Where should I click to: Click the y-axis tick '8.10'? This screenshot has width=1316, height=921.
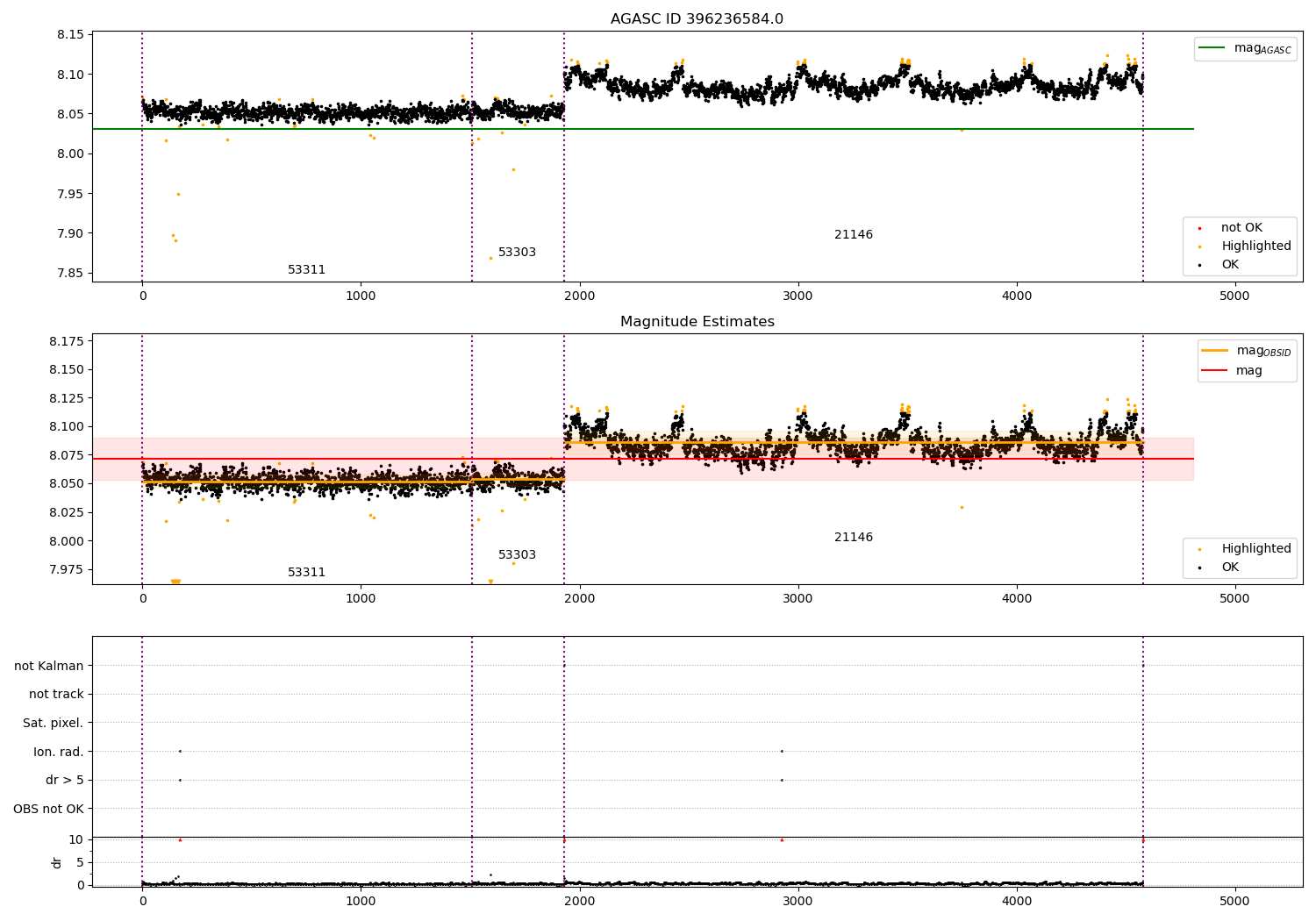coord(70,75)
